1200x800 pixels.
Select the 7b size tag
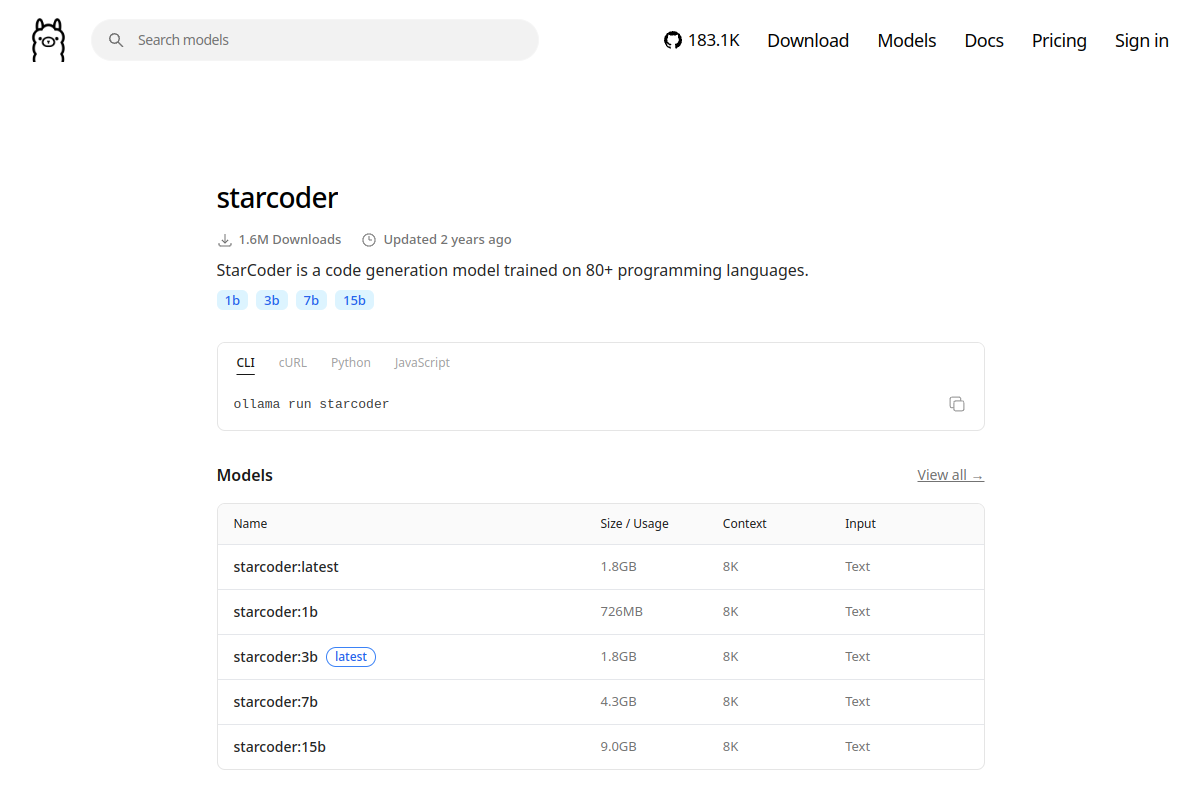(311, 300)
